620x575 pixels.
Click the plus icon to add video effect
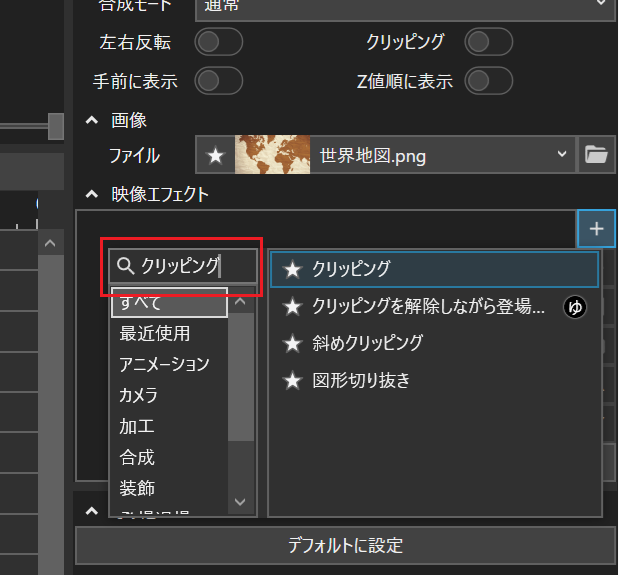(x=596, y=229)
